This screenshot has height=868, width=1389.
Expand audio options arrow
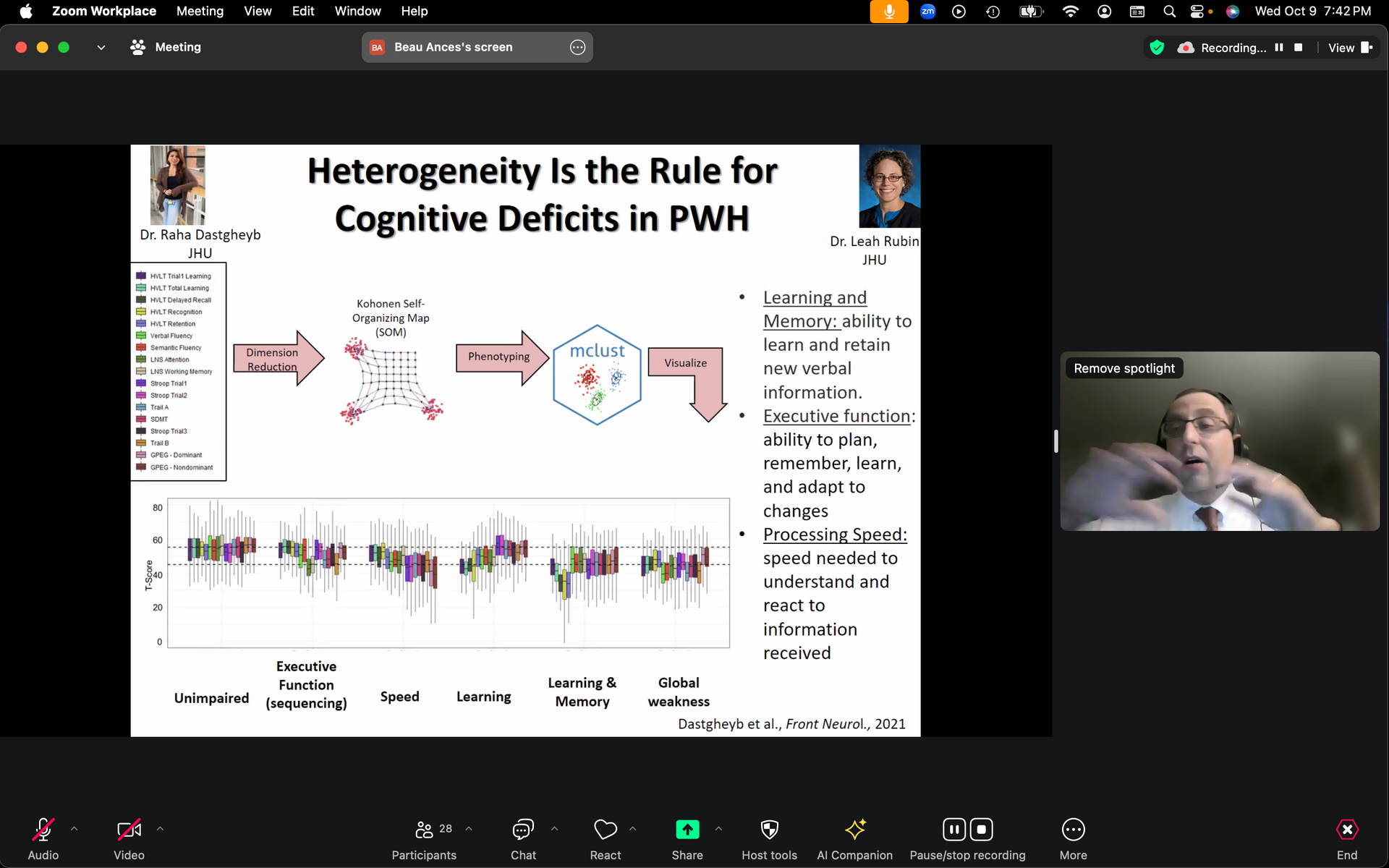click(x=74, y=829)
